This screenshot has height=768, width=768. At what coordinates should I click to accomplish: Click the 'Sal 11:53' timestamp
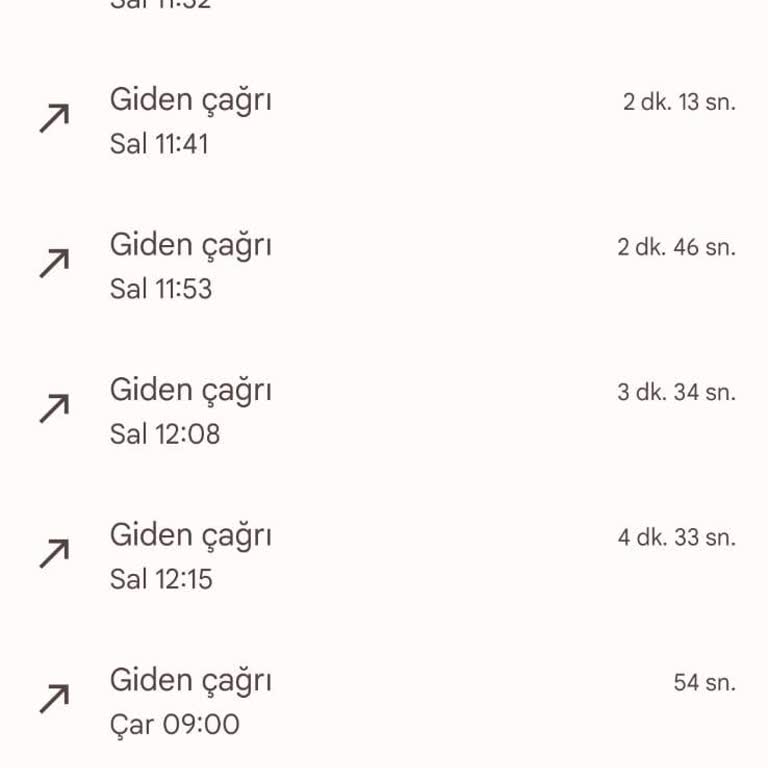pos(161,289)
